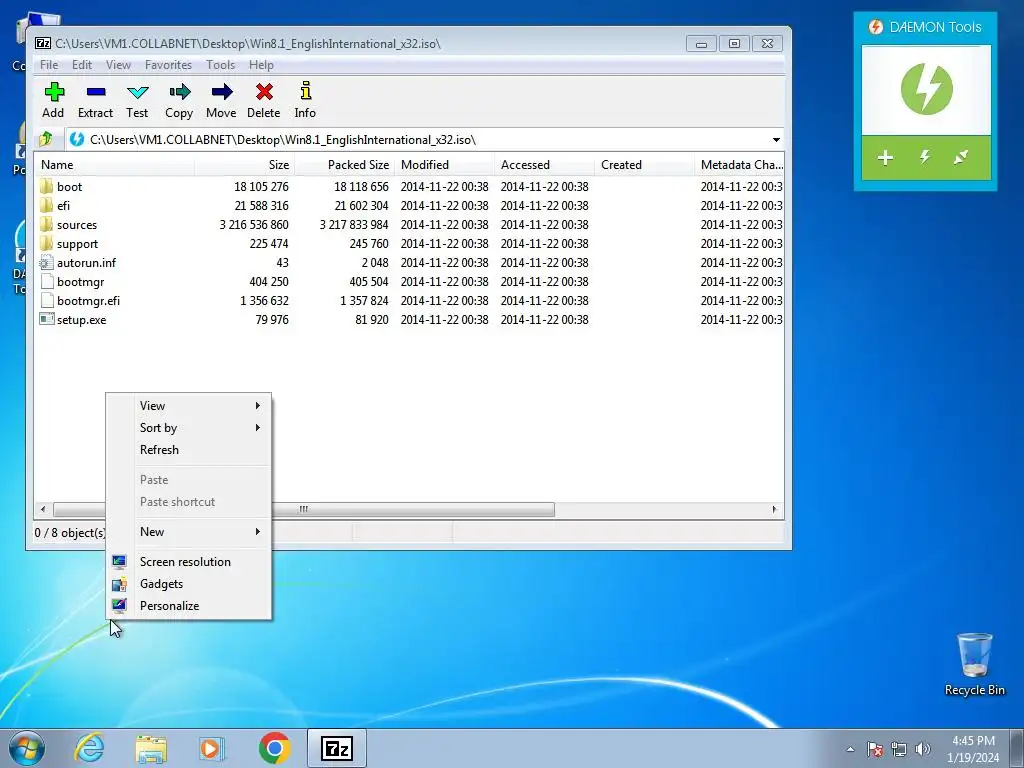Open the Recycle Bin desktop icon
The height and width of the screenshot is (768, 1024).
[974, 664]
